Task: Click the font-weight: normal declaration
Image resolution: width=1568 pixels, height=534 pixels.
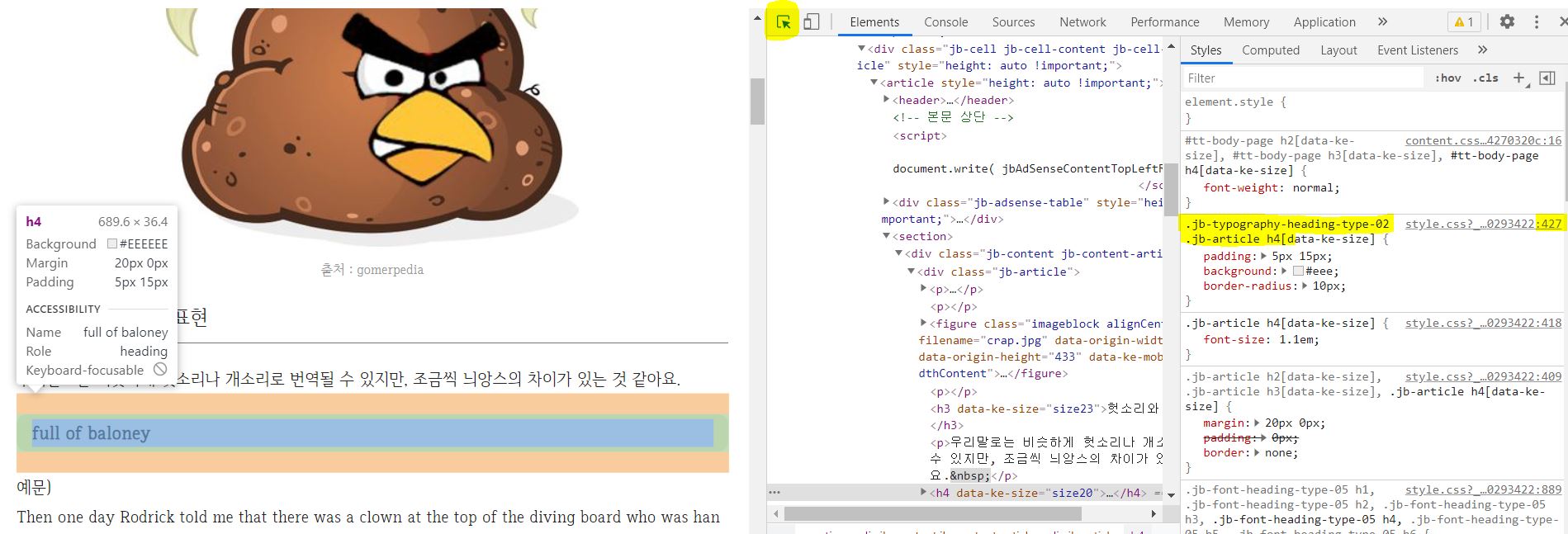Action: (1272, 187)
